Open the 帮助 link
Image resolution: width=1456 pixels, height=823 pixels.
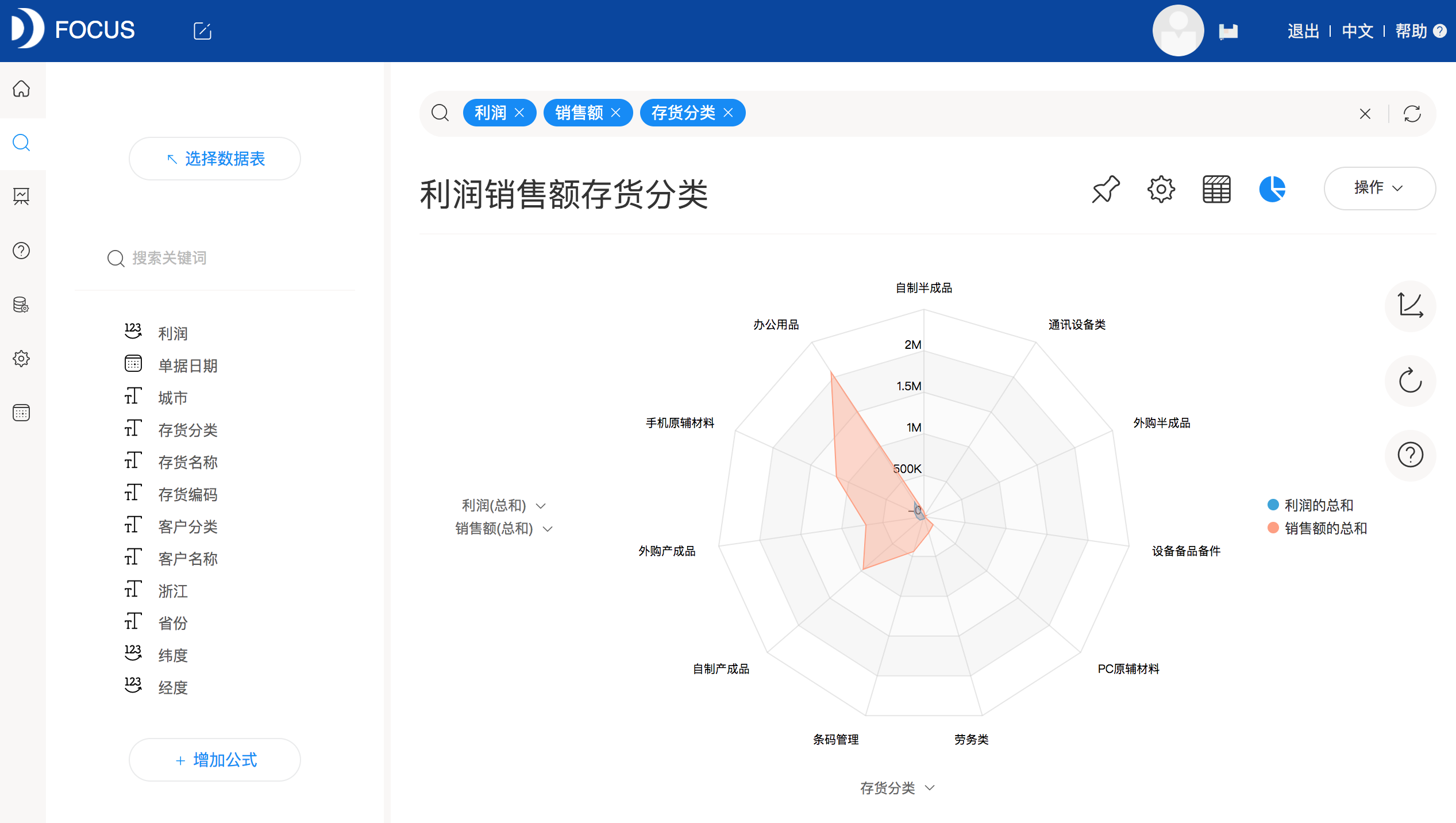[x=1411, y=31]
